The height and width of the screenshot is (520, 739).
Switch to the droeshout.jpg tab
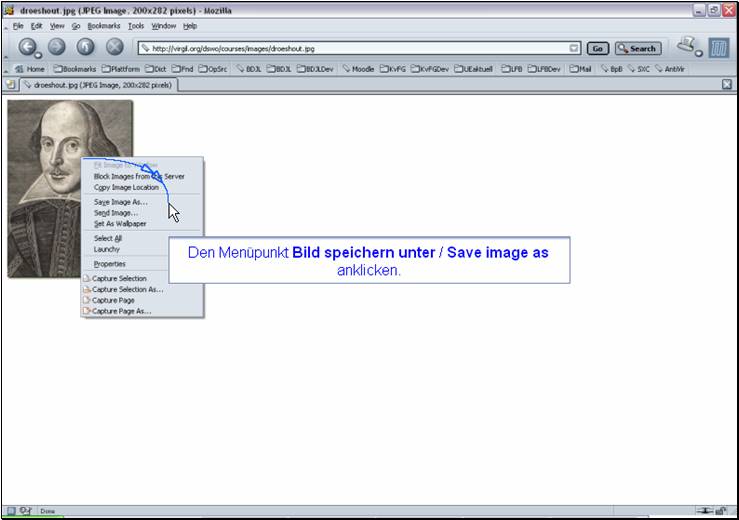[x=95, y=85]
